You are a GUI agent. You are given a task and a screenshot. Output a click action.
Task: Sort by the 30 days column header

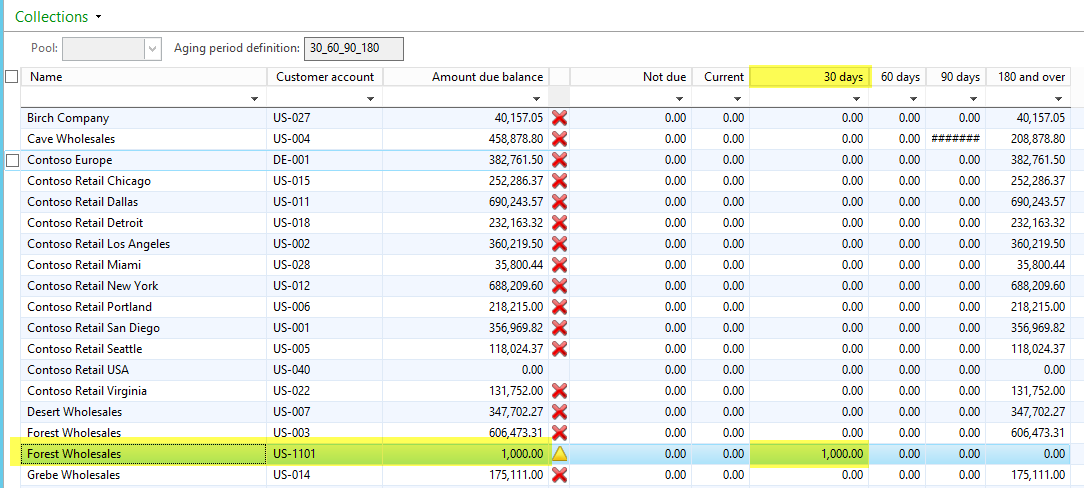[809, 77]
